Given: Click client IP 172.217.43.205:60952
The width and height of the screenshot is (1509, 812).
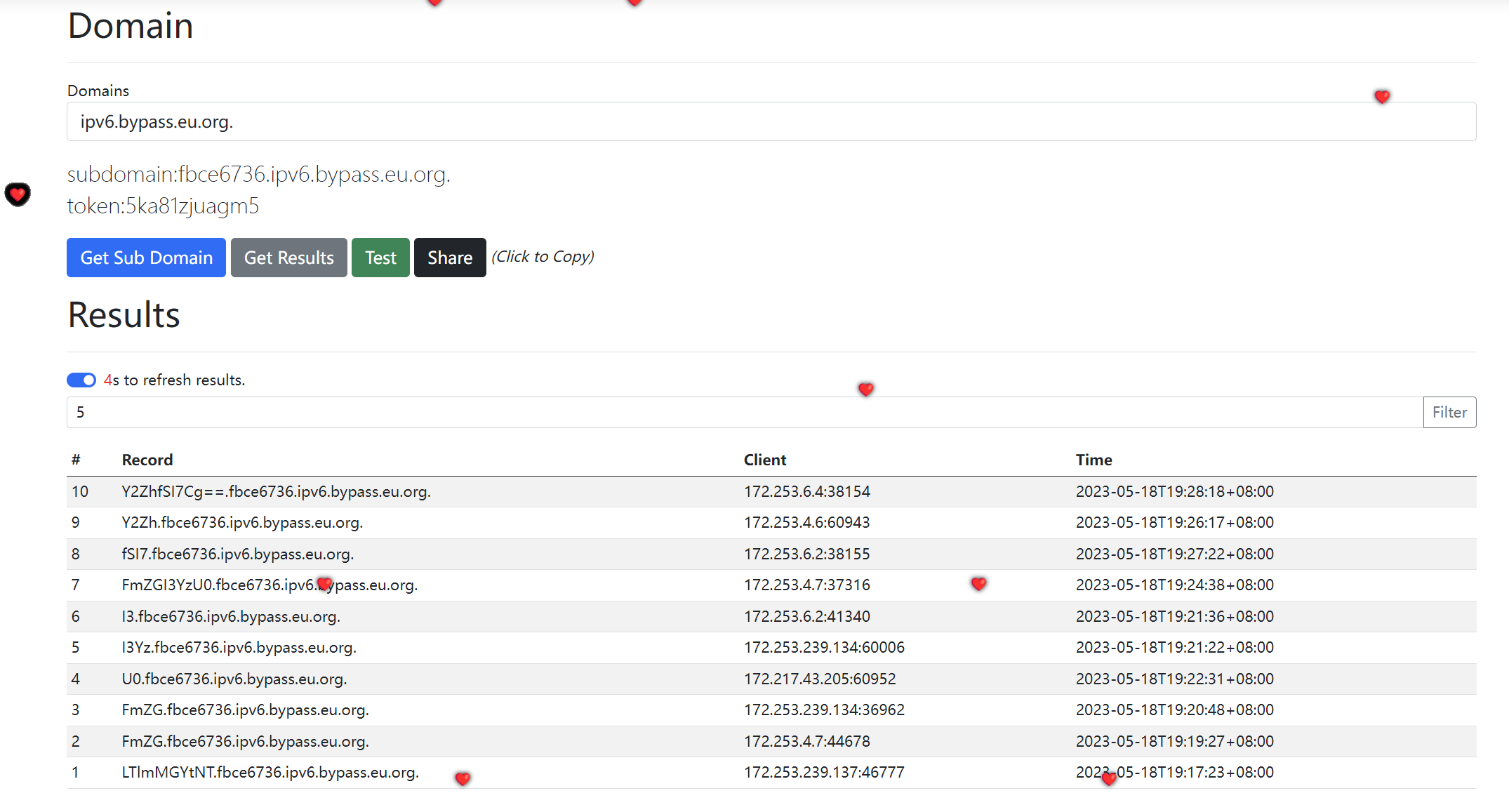Looking at the screenshot, I should click(x=819, y=679).
